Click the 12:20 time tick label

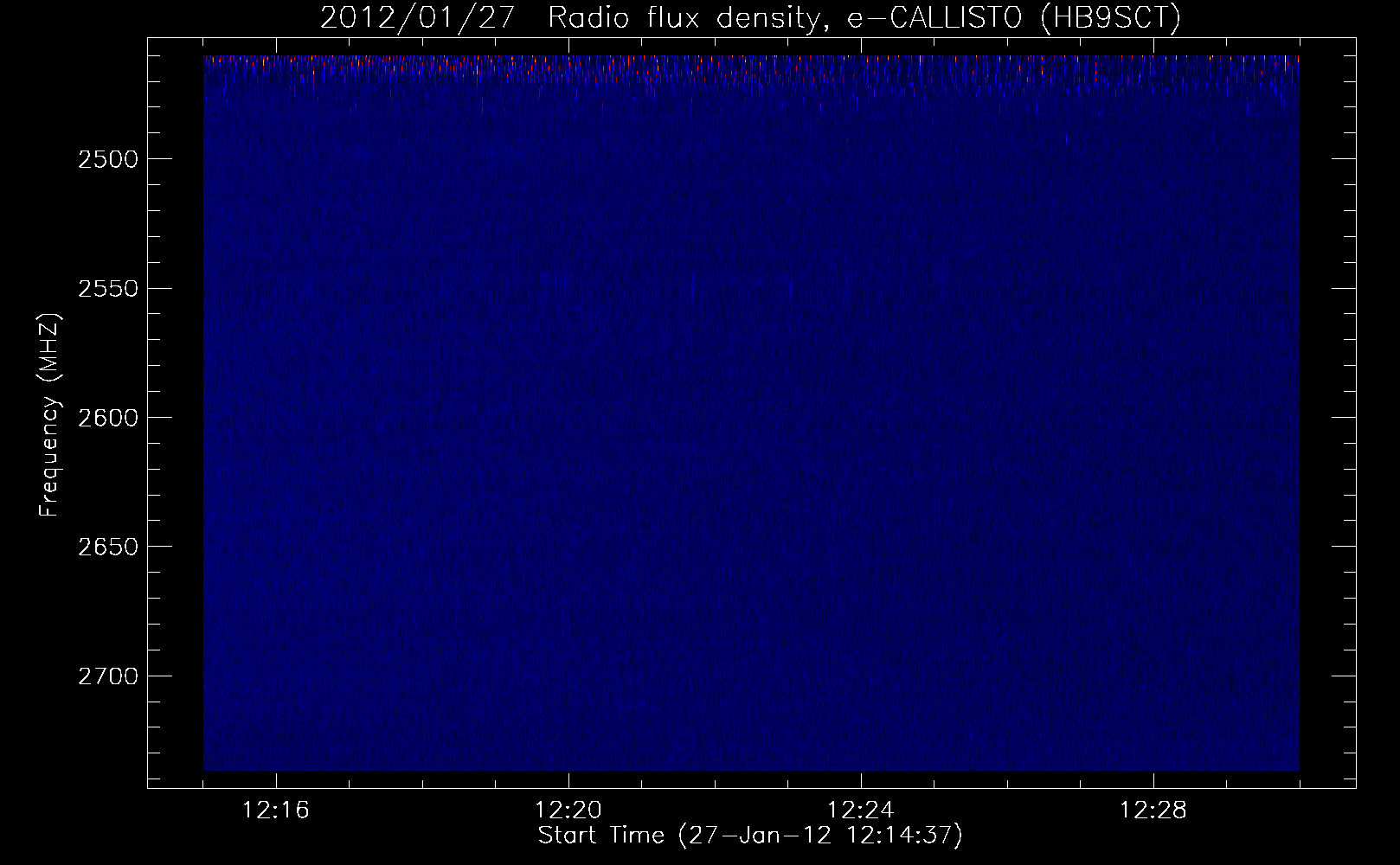click(569, 811)
